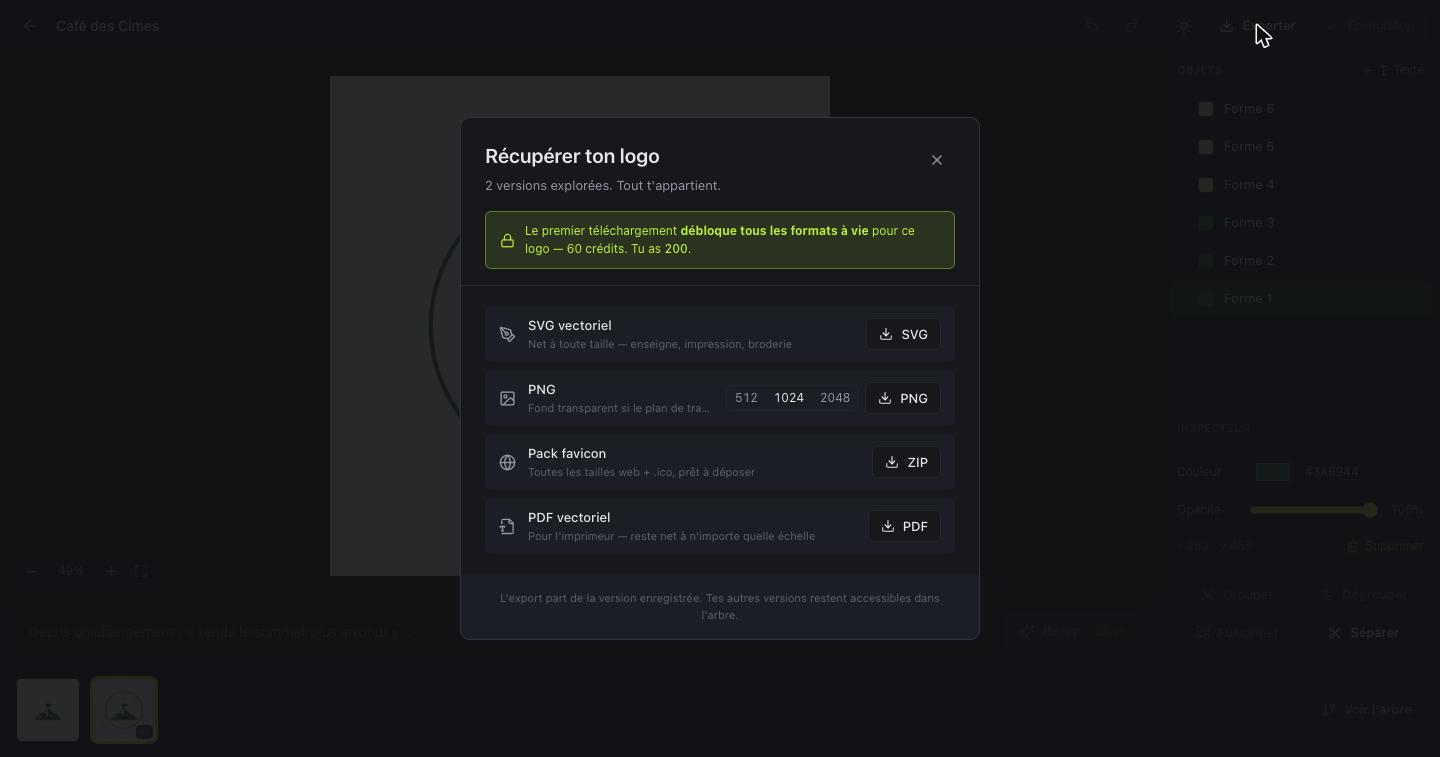The width and height of the screenshot is (1440, 757).
Task: Click the zoom in plus icon
Action: [111, 571]
